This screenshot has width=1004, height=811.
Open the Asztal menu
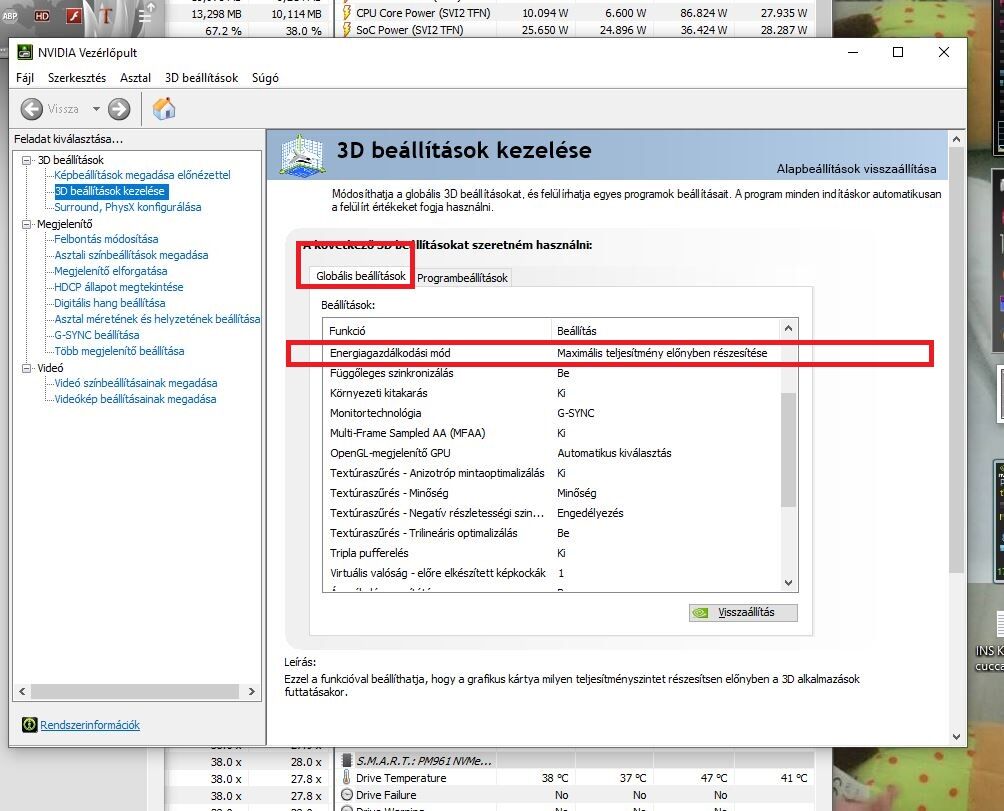135,77
